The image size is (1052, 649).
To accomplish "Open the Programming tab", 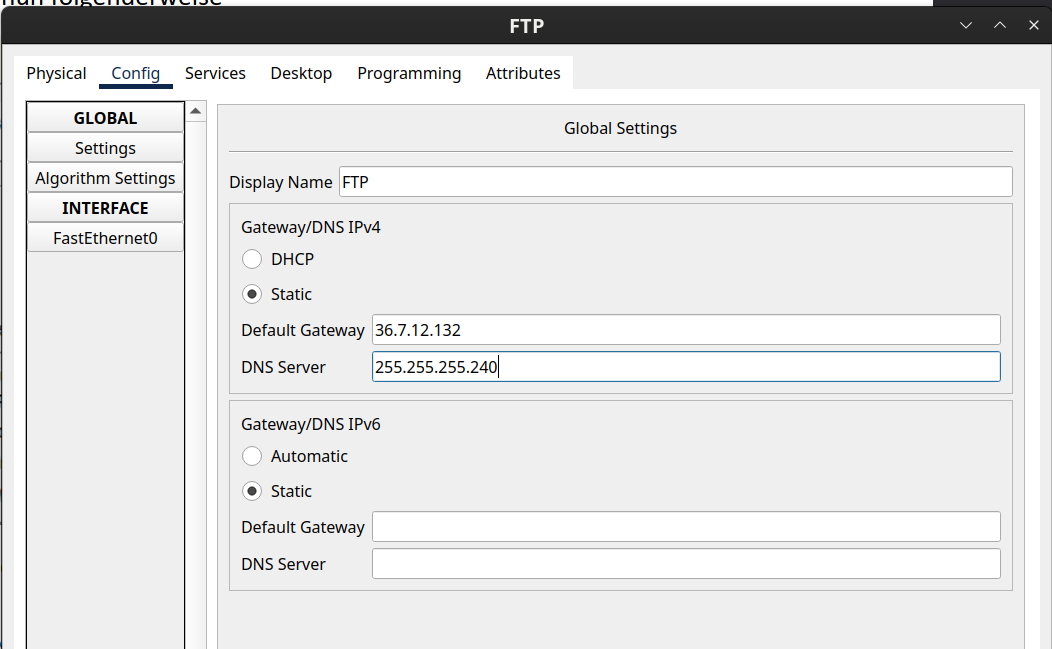I will (x=409, y=73).
